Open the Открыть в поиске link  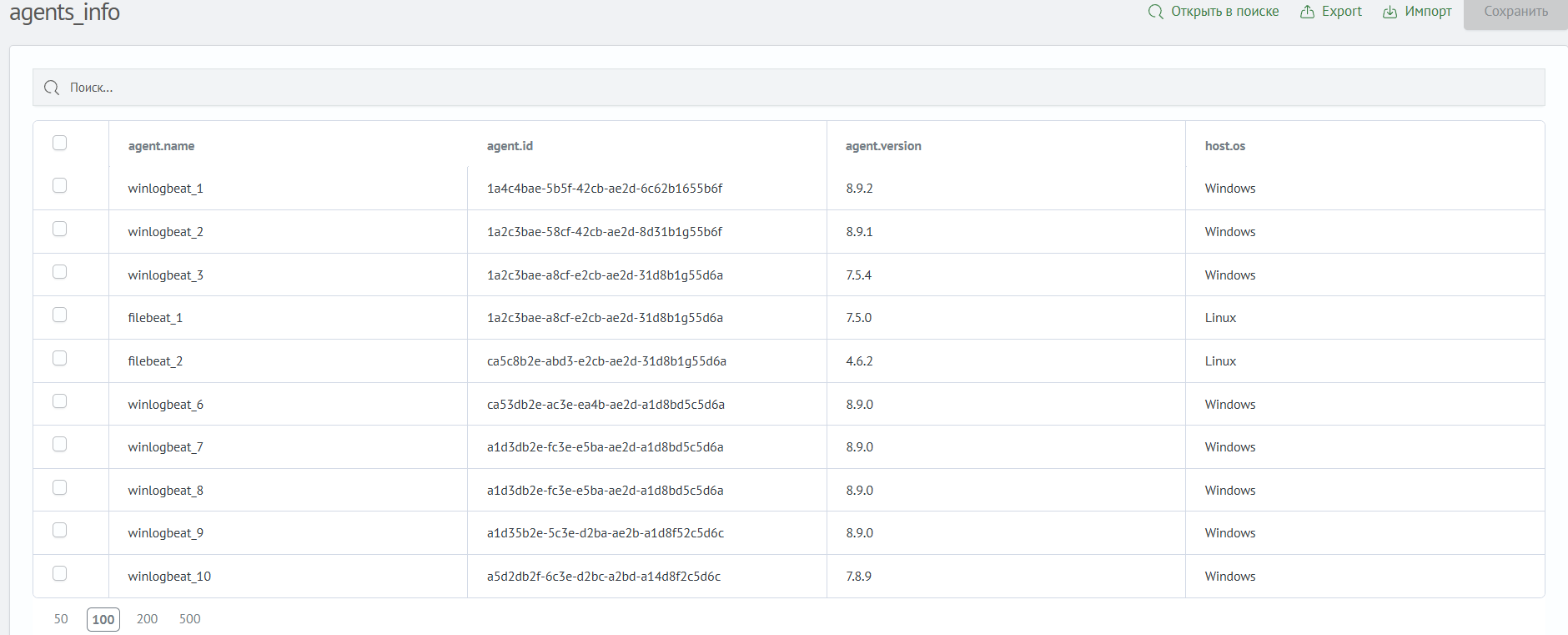(1224, 12)
